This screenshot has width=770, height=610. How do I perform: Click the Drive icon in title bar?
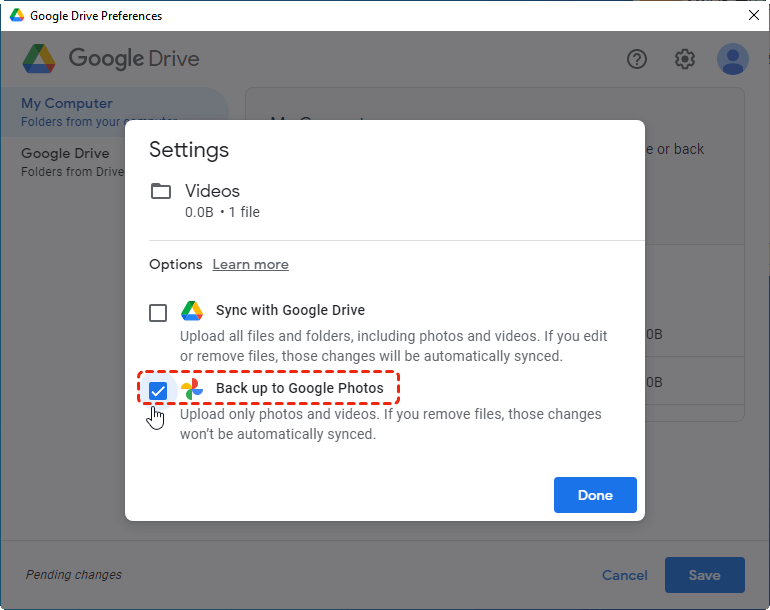click(x=17, y=16)
